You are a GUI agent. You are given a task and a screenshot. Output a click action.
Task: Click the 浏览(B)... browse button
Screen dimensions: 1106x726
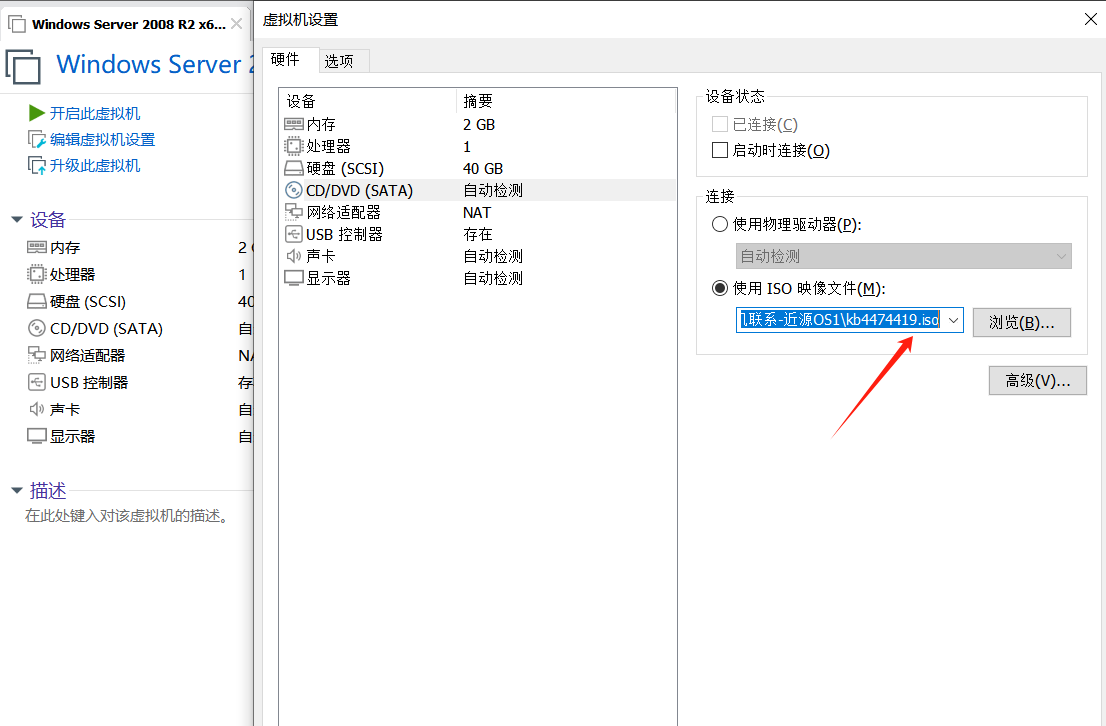coord(1021,322)
